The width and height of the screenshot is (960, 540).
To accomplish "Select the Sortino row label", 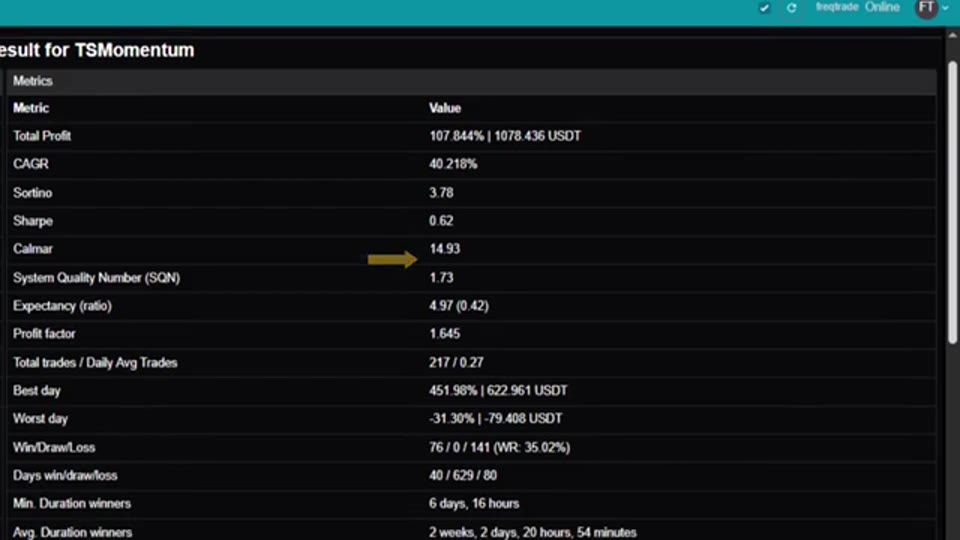I will [x=32, y=193].
